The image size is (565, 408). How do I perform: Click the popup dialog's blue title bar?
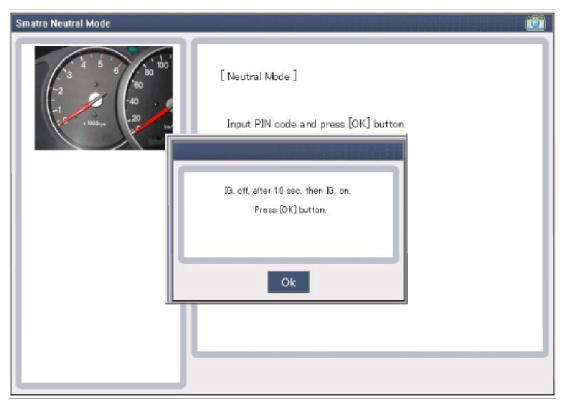click(288, 151)
